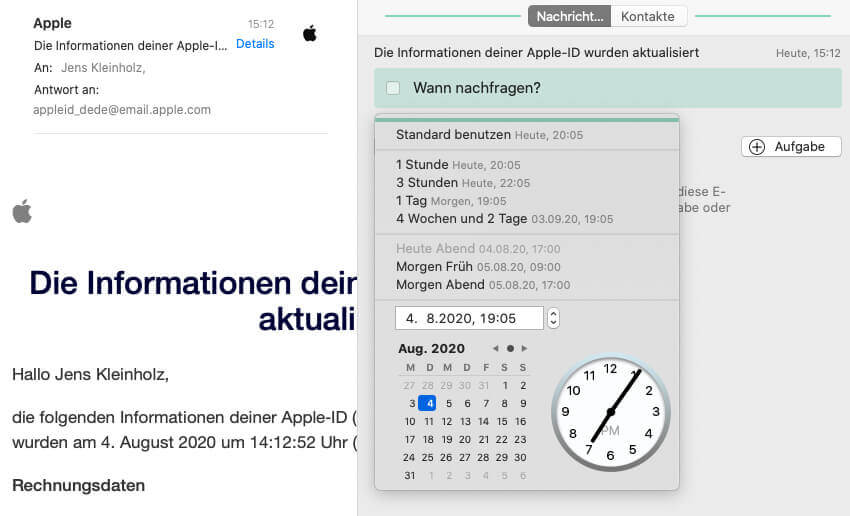Image resolution: width=850 pixels, height=516 pixels.
Task: Select the 3 Stunden reminder option
Action: [x=527, y=183]
